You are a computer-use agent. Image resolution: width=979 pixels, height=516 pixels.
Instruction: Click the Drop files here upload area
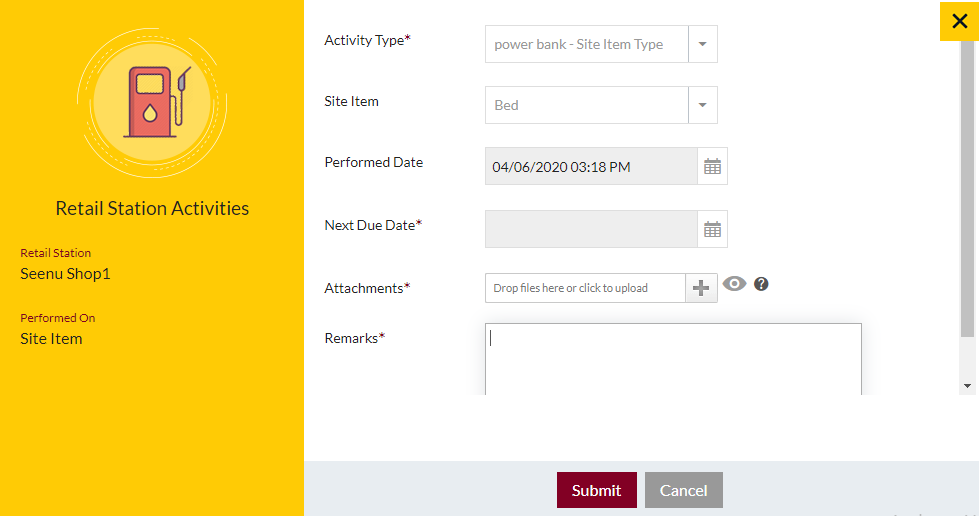pos(585,288)
